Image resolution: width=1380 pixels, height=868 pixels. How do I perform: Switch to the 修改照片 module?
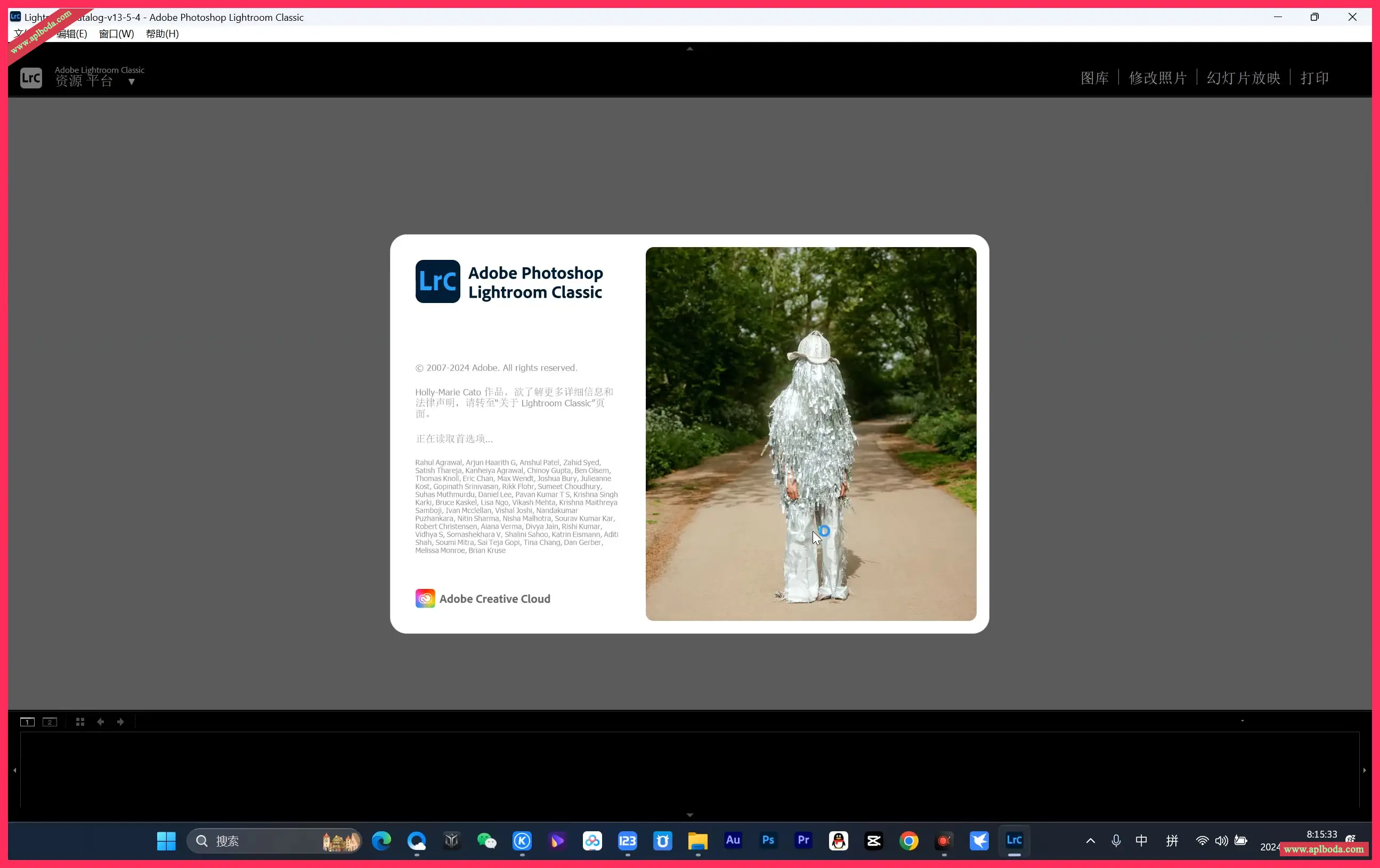click(x=1158, y=78)
